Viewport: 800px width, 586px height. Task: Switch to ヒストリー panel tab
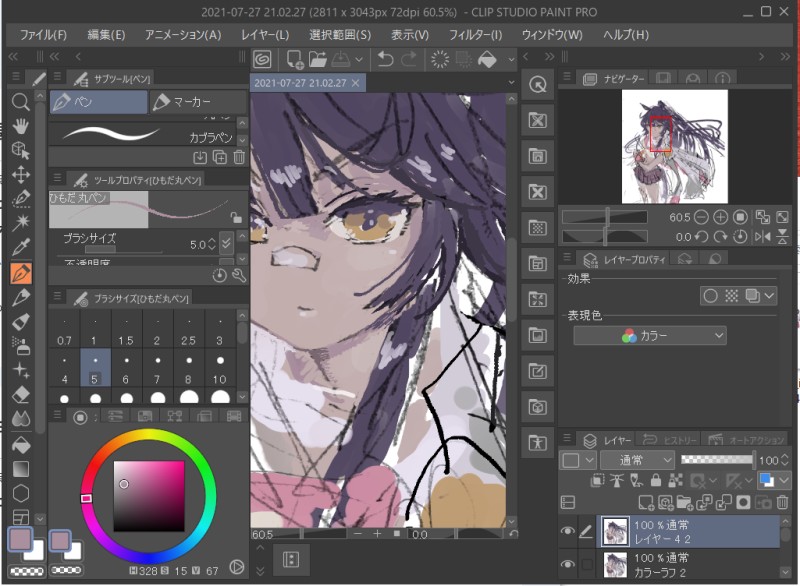(672, 440)
